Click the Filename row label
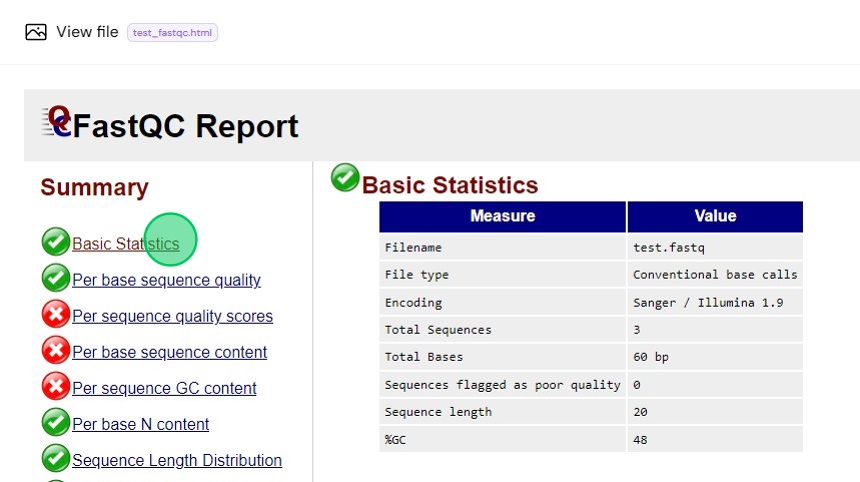 413,247
